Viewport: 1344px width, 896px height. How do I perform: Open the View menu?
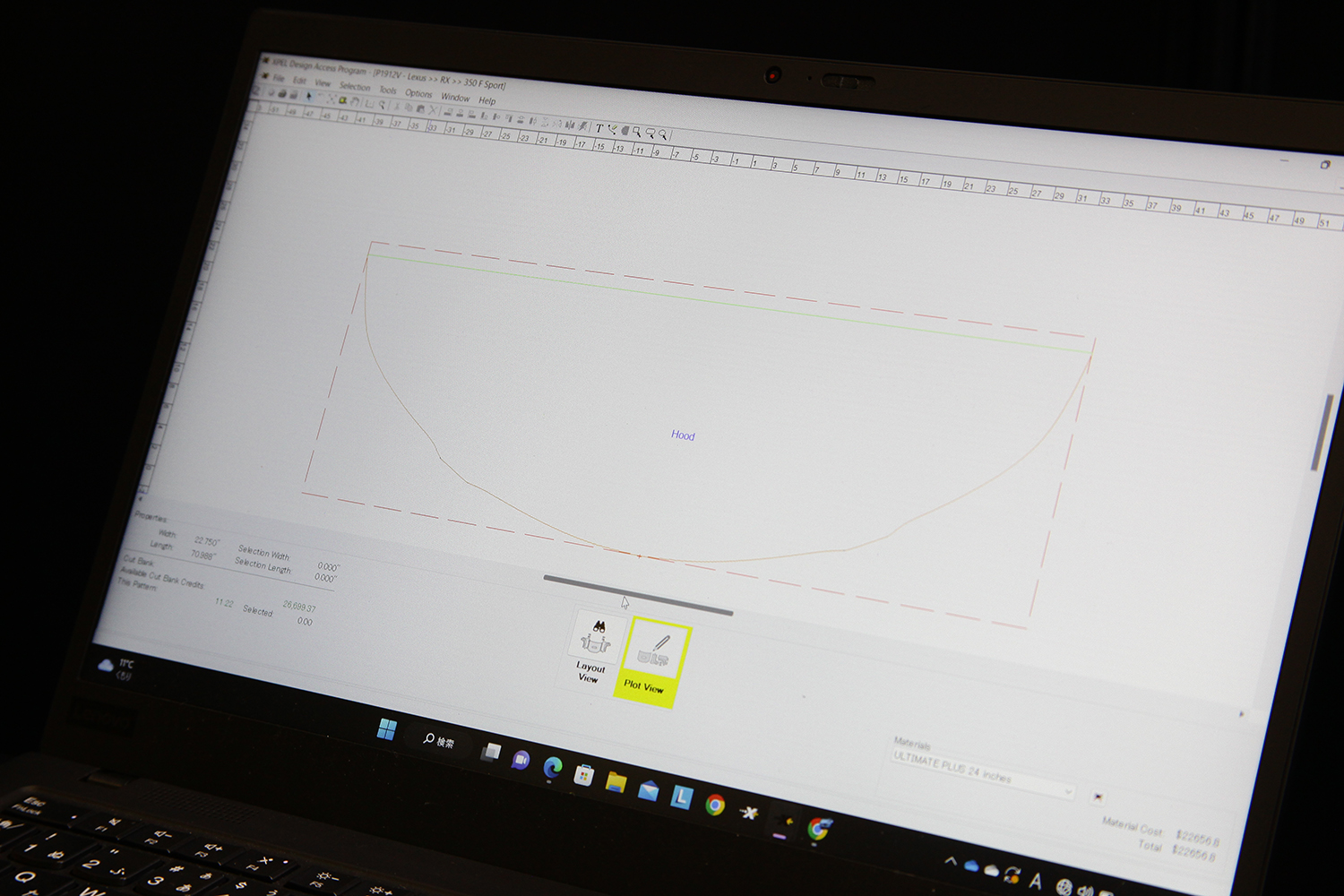tap(323, 83)
